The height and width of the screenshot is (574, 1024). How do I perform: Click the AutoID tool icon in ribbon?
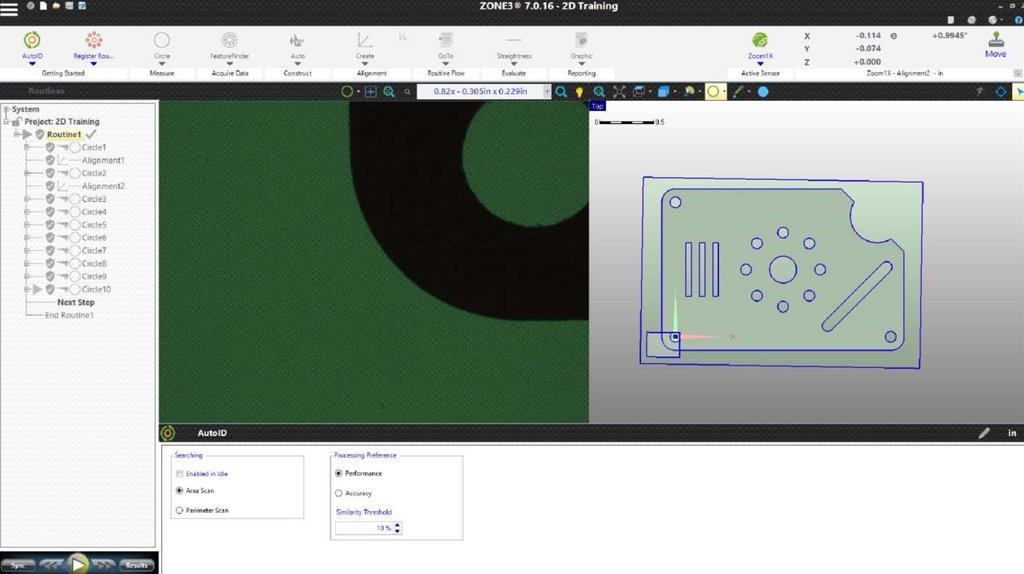pos(32,40)
